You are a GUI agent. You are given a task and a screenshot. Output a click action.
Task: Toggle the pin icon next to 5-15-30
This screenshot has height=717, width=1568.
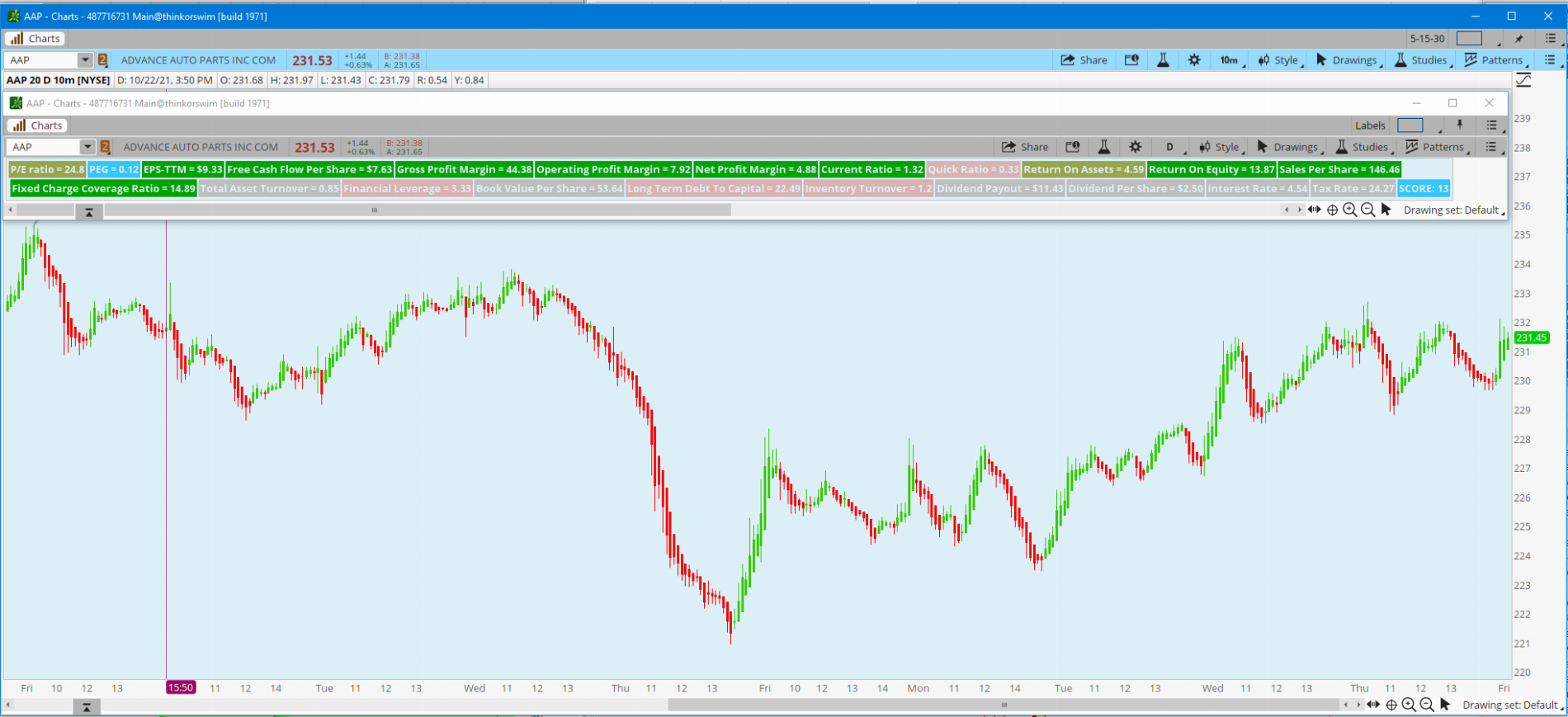click(1518, 39)
